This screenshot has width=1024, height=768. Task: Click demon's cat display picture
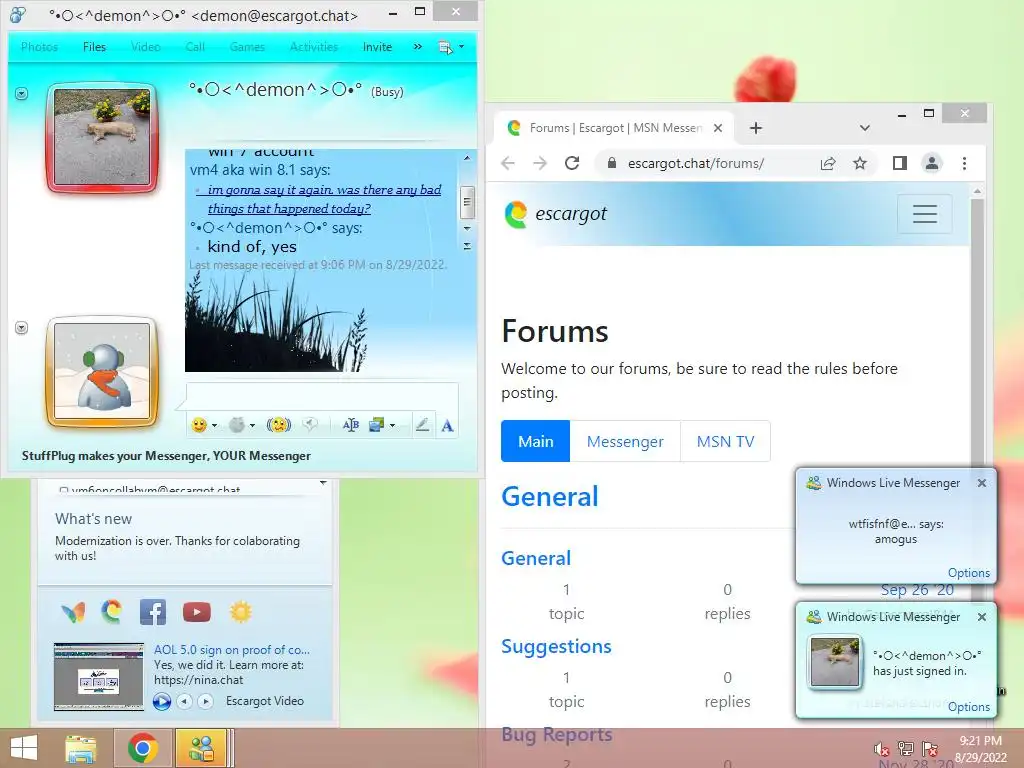click(x=102, y=138)
